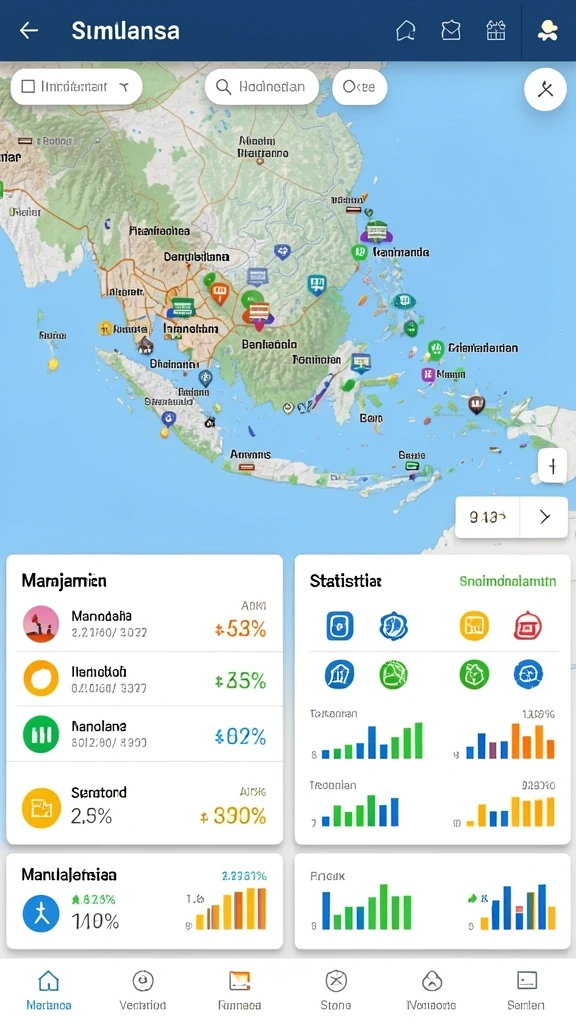Click the magnifier in Hodnedan search pill
576x1024 pixels.
[223, 87]
